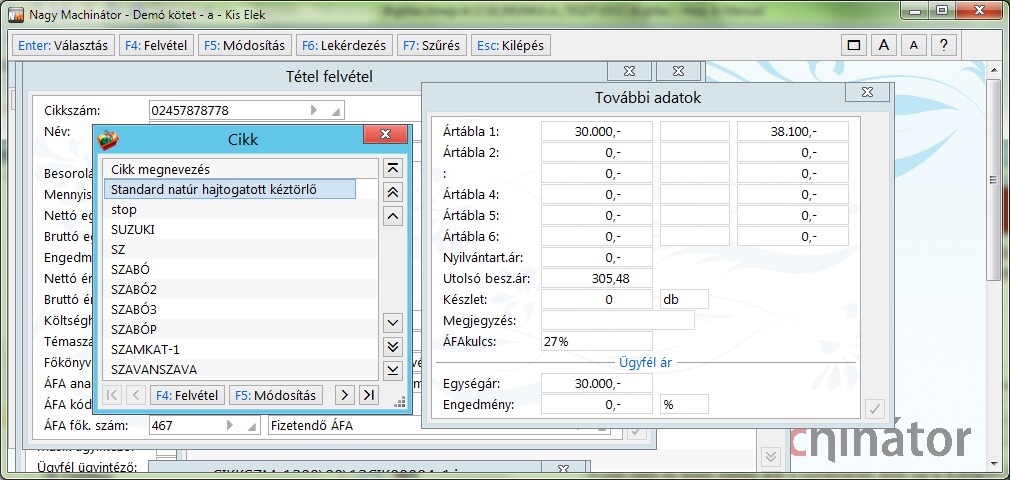Page up in Cikk list
Screen dimensions: 1010x480
pyautogui.click(x=392, y=192)
